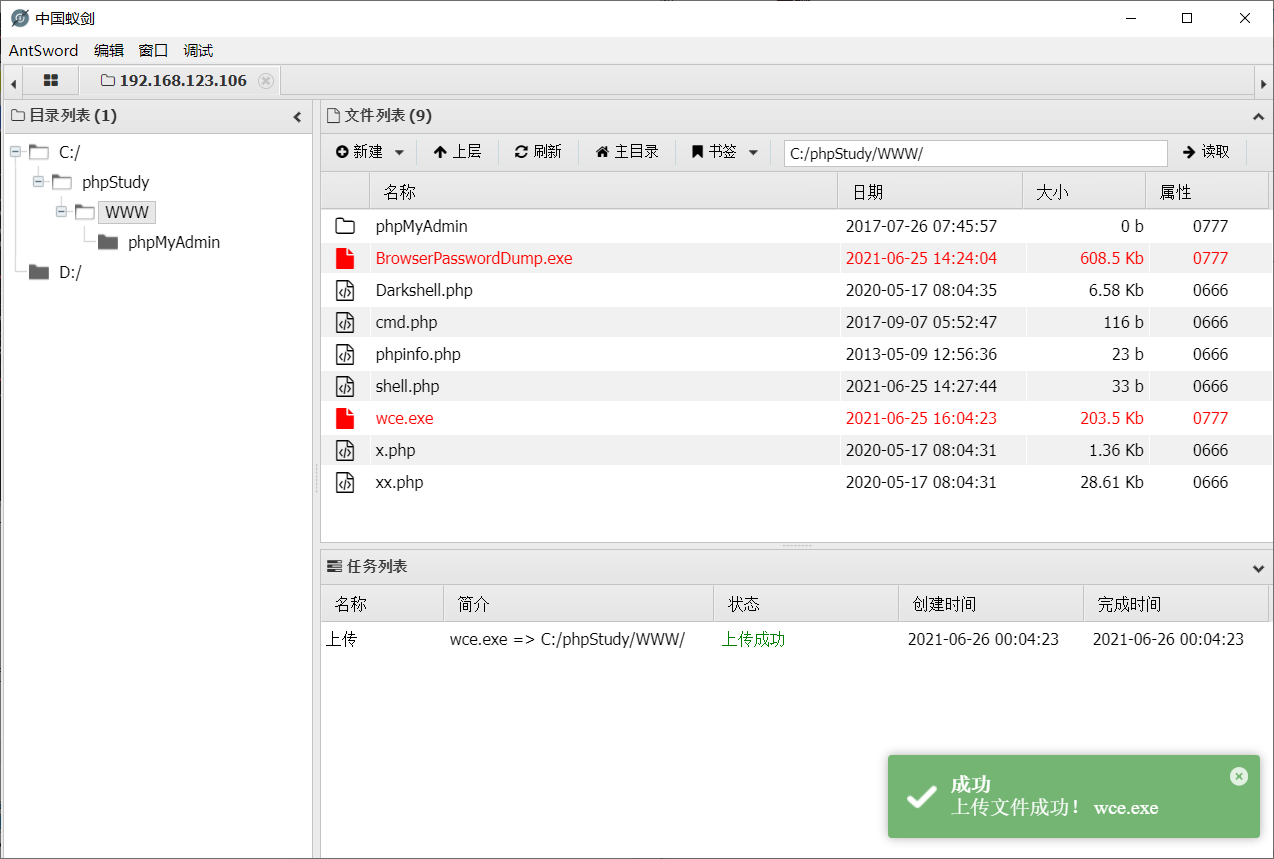Select WWW folder in tree
The width and height of the screenshot is (1274, 859).
point(127,212)
